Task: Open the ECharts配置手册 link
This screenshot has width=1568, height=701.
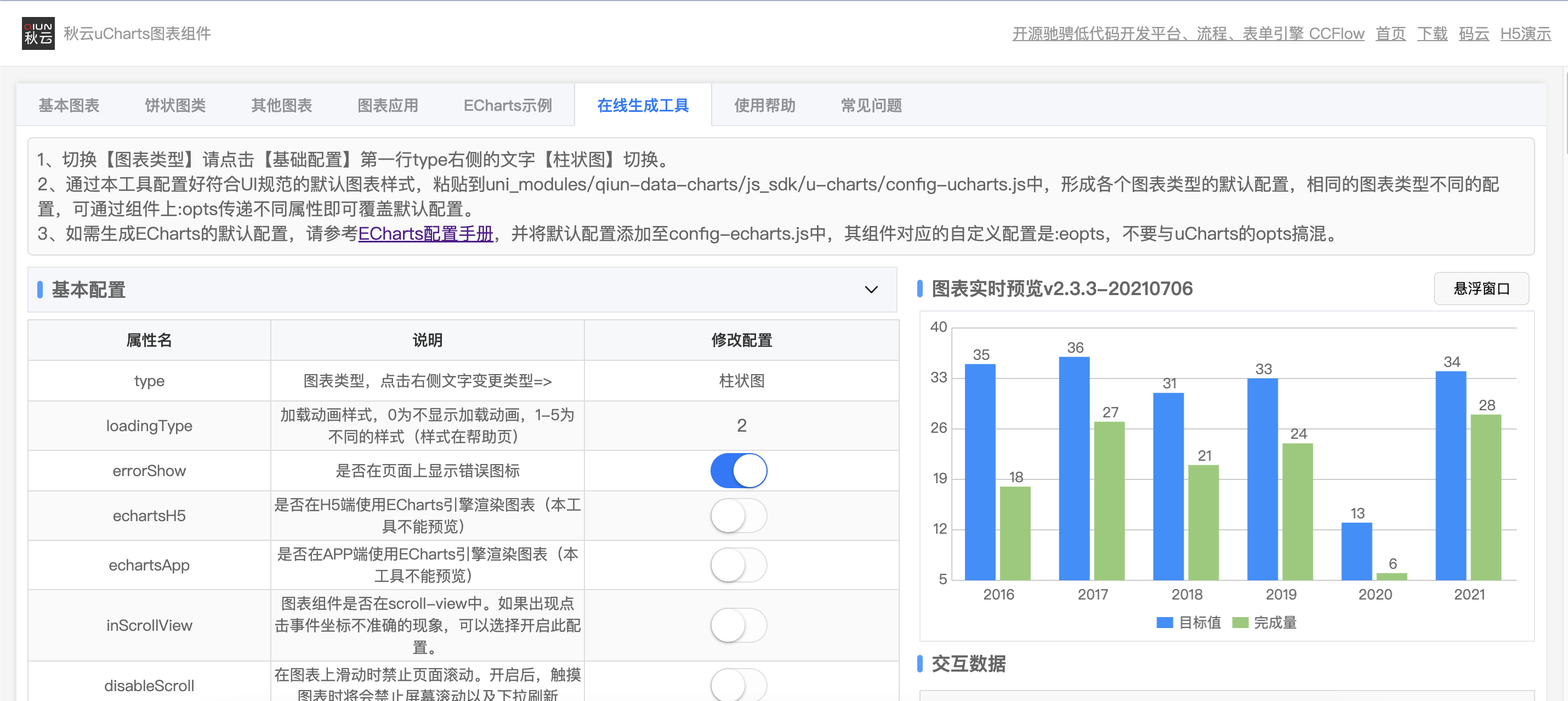Action: coord(425,233)
